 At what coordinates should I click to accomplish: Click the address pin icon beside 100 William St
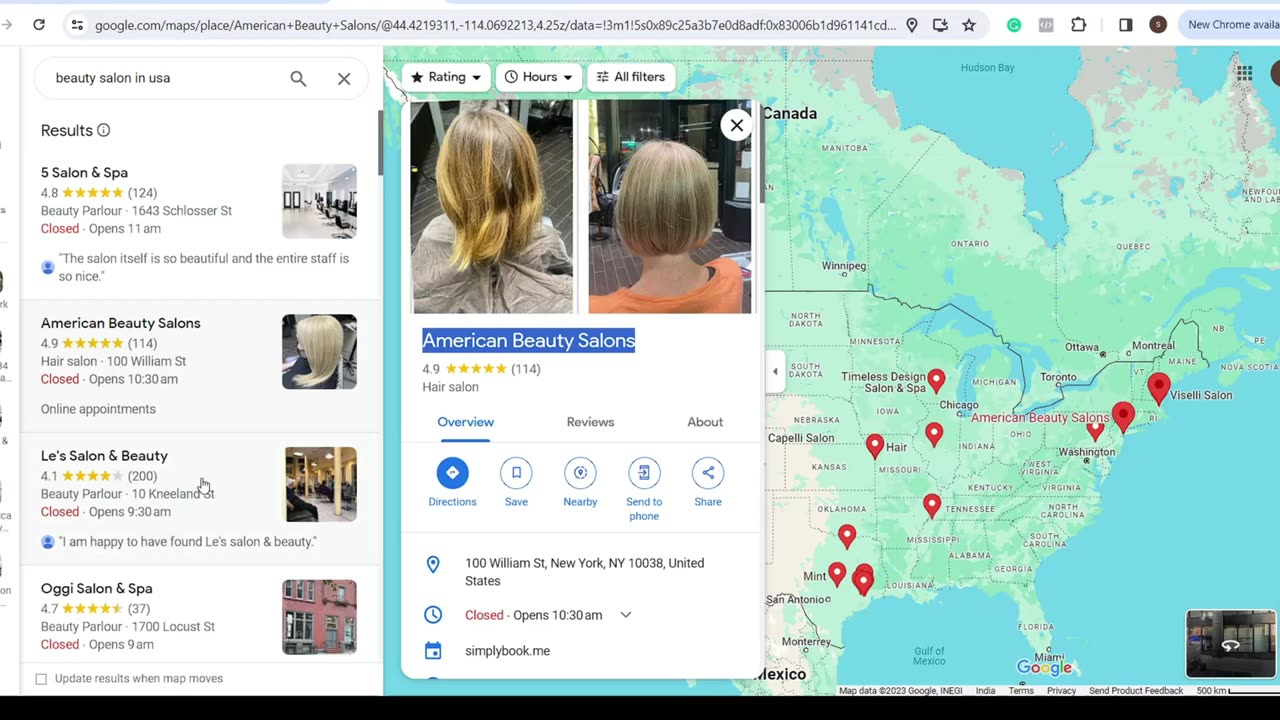[x=433, y=565]
